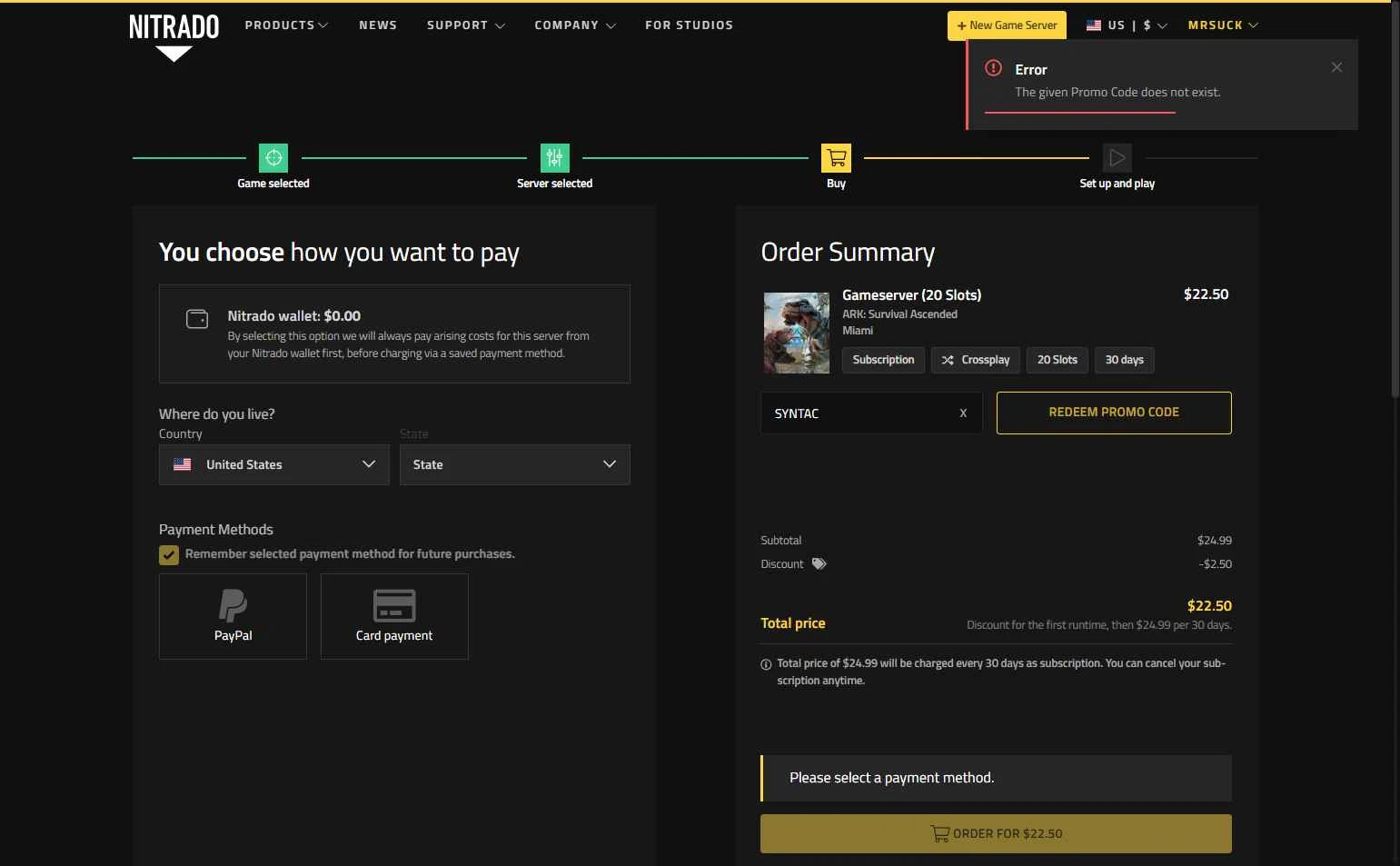The image size is (1400, 866).
Task: Click Order for $22.50 button
Action: pyautogui.click(x=996, y=833)
